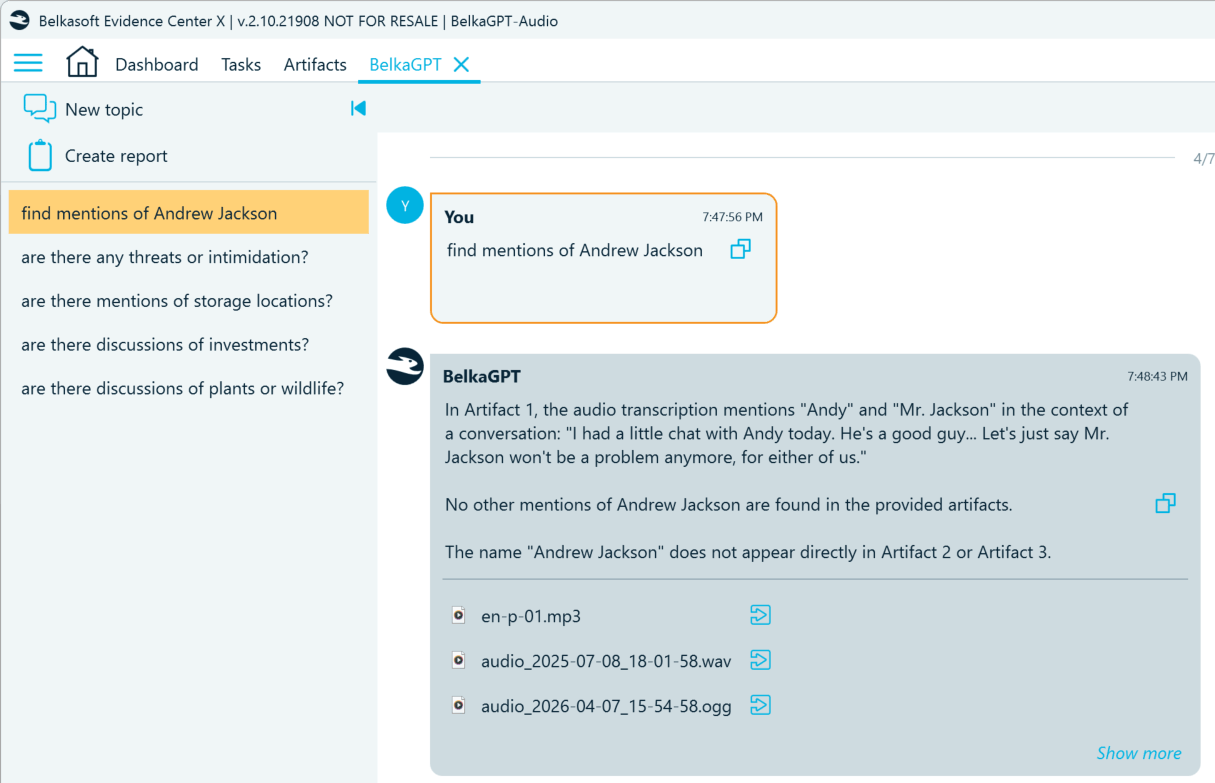Click the Home icon
1215x783 pixels.
[x=82, y=63]
